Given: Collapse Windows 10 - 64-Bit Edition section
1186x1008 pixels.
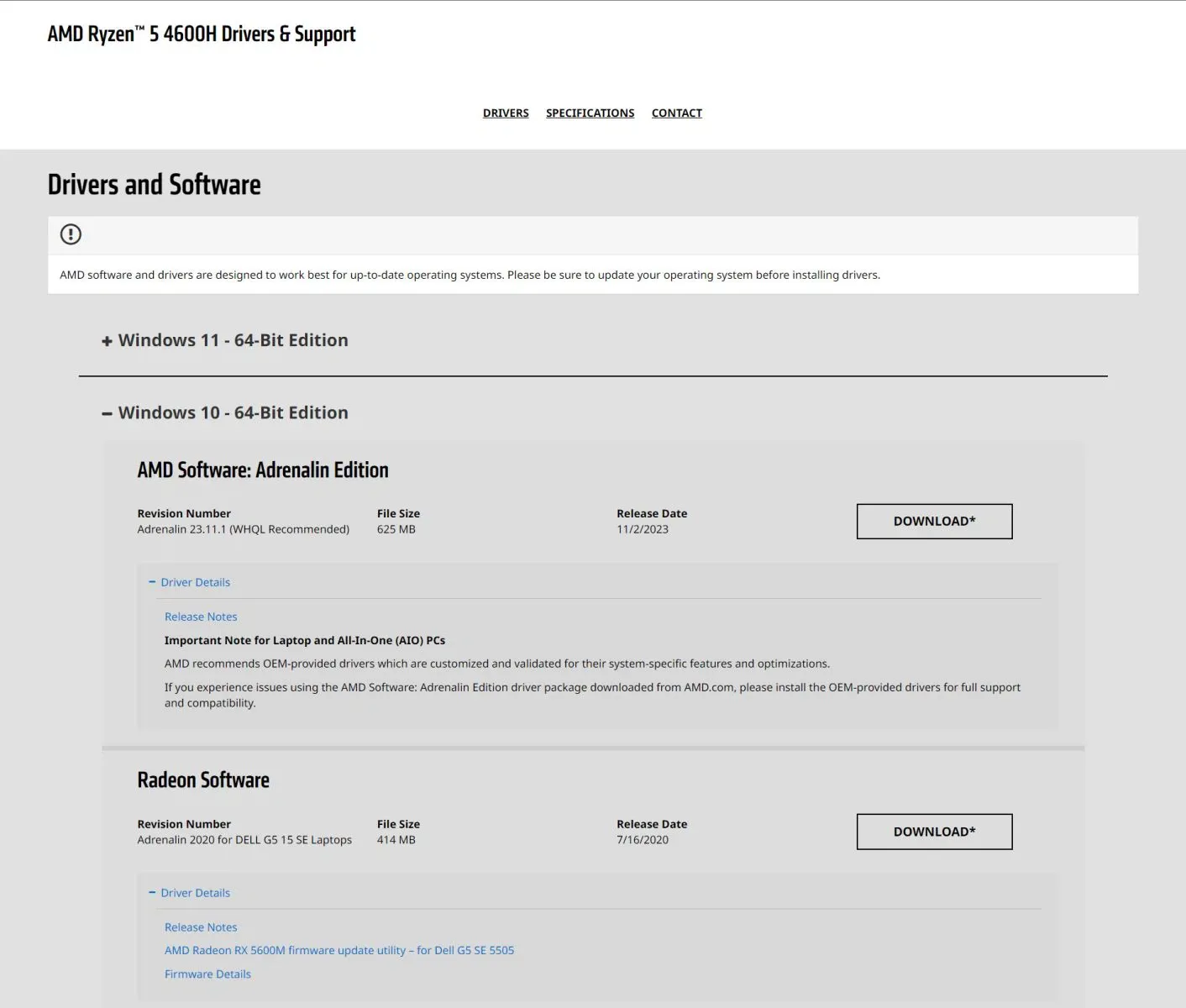Looking at the screenshot, I should (224, 412).
